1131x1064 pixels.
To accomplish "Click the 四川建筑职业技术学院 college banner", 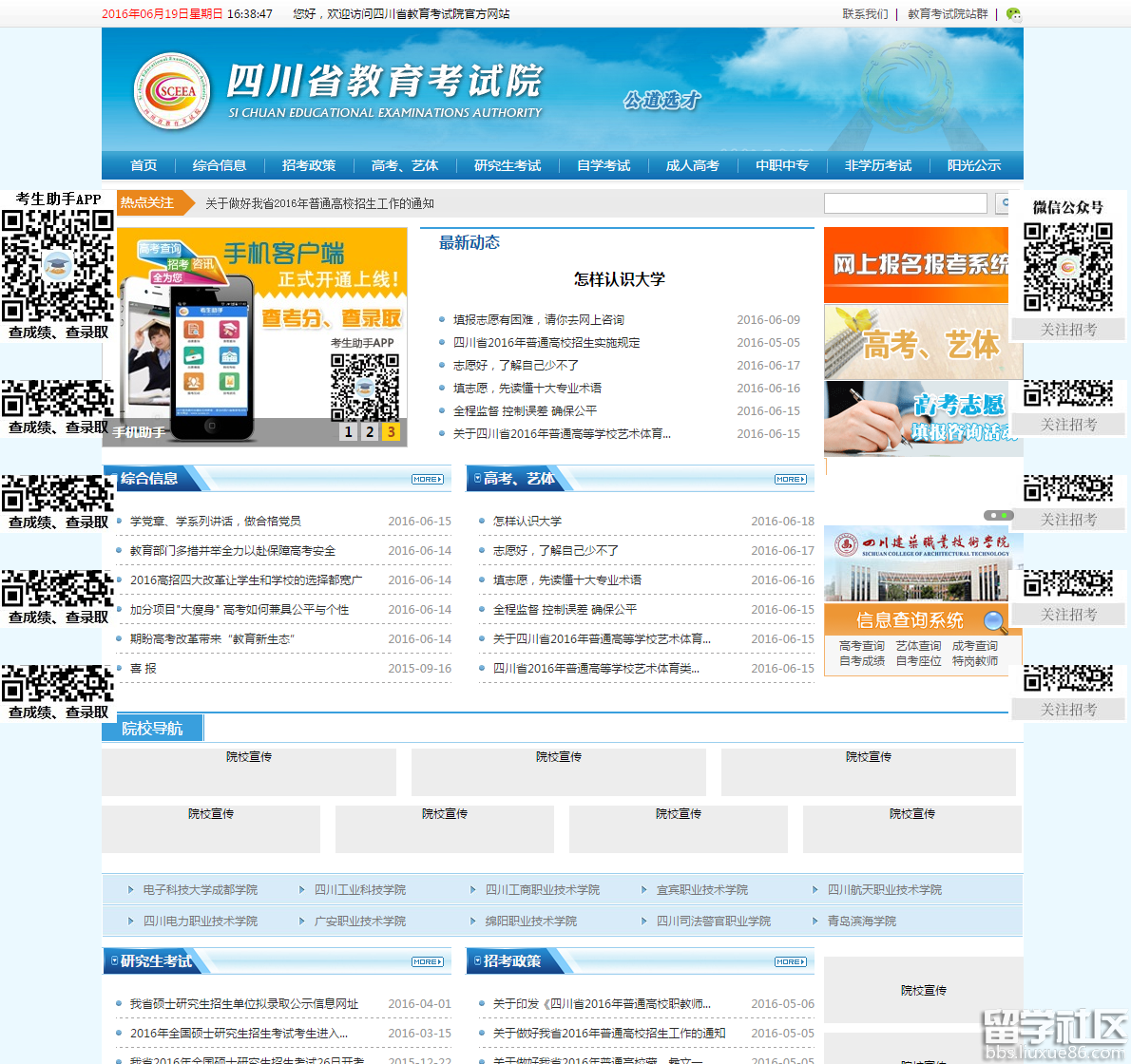I will (918, 564).
